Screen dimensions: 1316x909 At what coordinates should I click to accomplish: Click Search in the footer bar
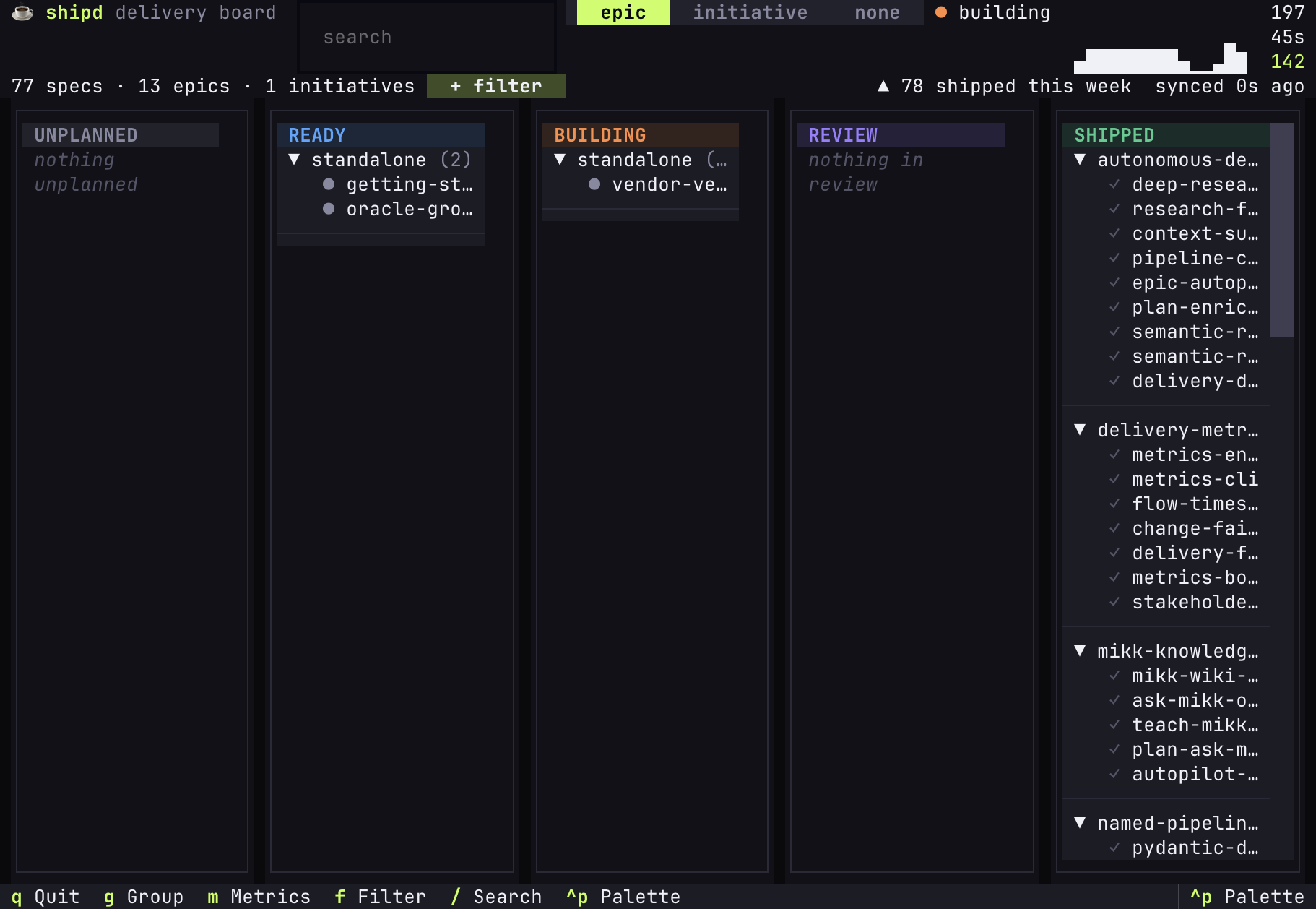(x=496, y=897)
